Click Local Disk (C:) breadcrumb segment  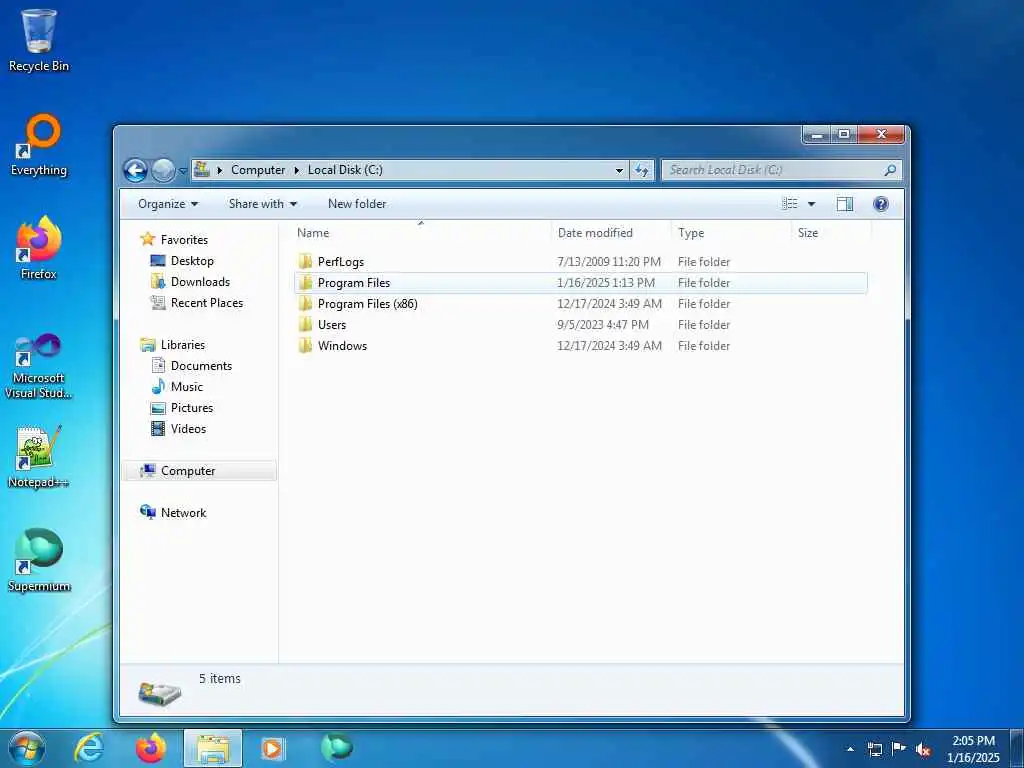pyautogui.click(x=345, y=170)
